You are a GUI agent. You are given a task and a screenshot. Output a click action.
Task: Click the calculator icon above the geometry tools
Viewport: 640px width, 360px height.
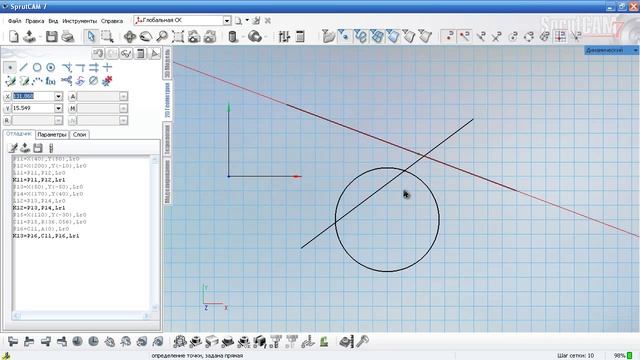(140, 53)
